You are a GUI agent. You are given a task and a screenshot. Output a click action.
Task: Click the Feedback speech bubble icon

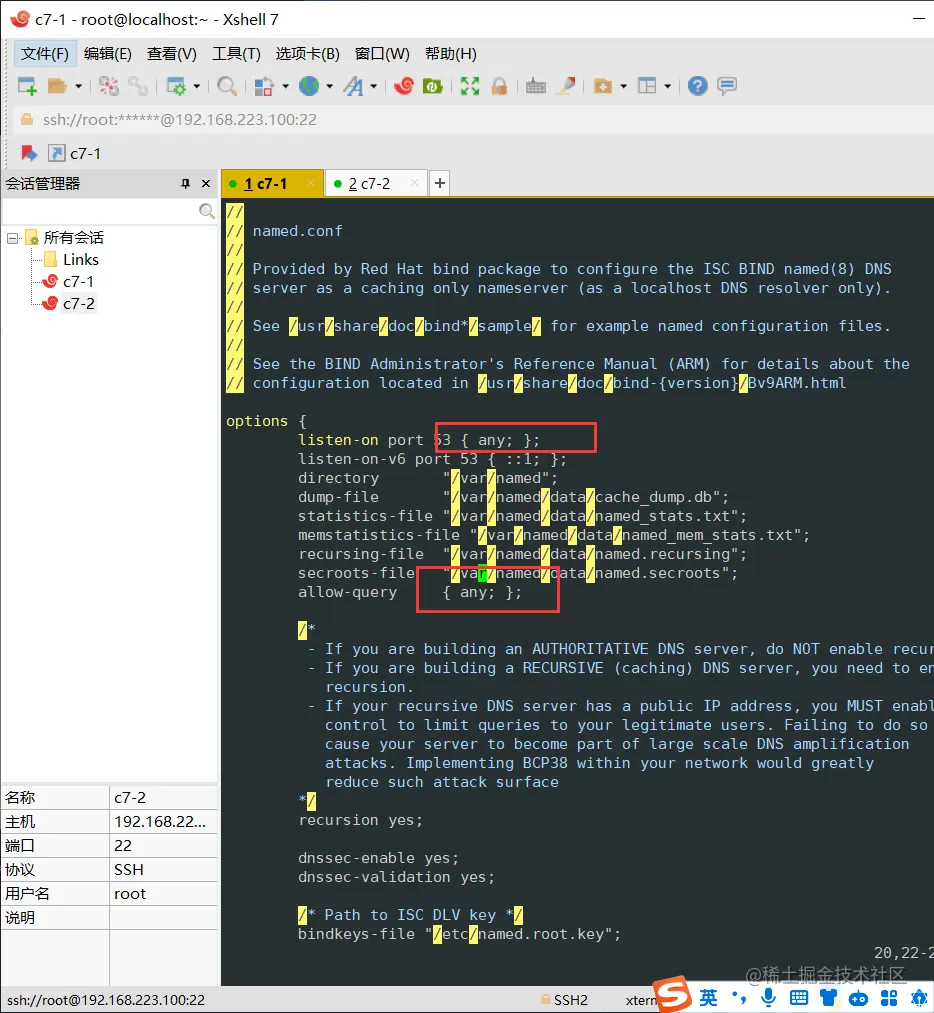pyautogui.click(x=727, y=86)
